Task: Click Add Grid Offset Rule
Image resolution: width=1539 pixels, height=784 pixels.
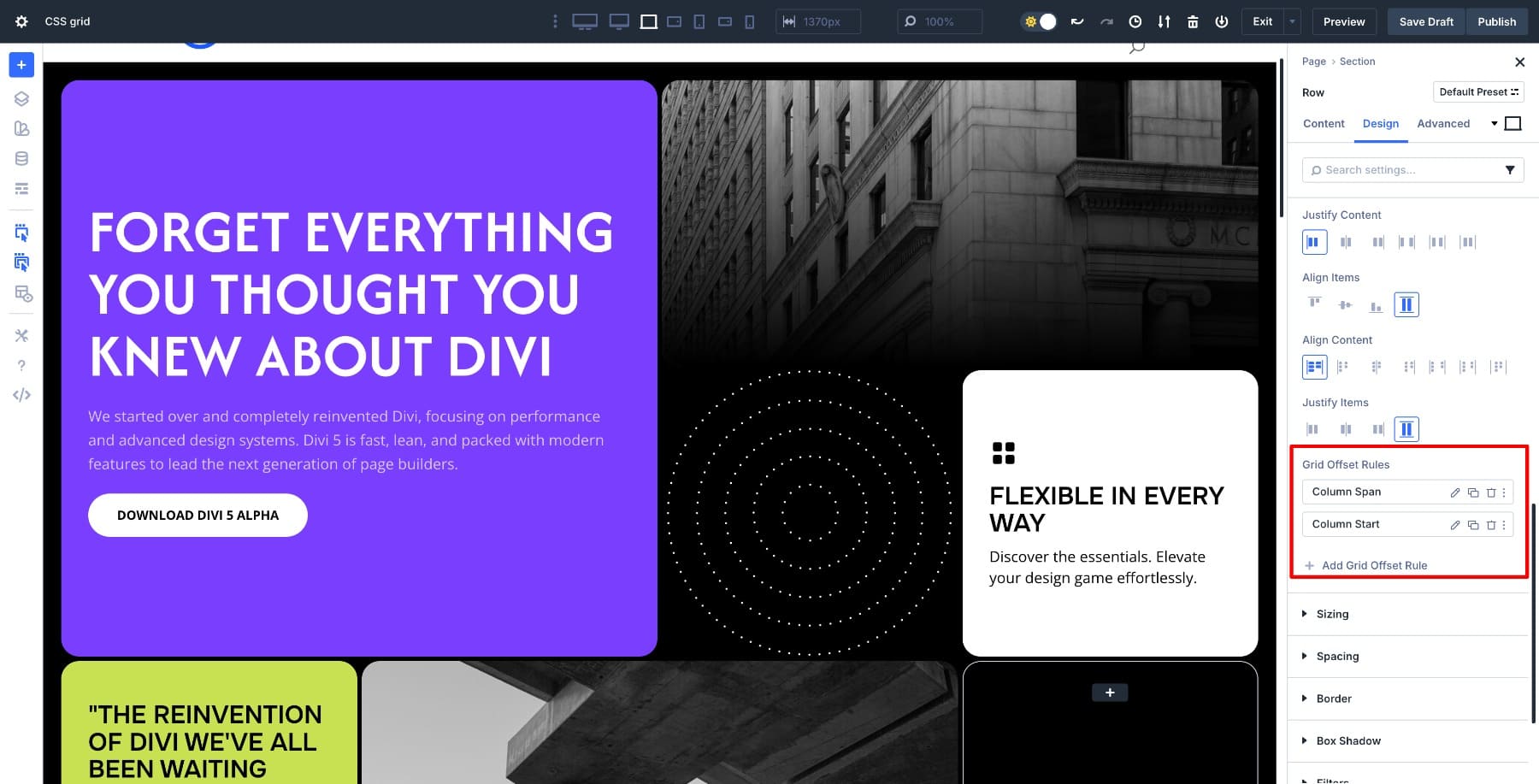Action: [1374, 565]
